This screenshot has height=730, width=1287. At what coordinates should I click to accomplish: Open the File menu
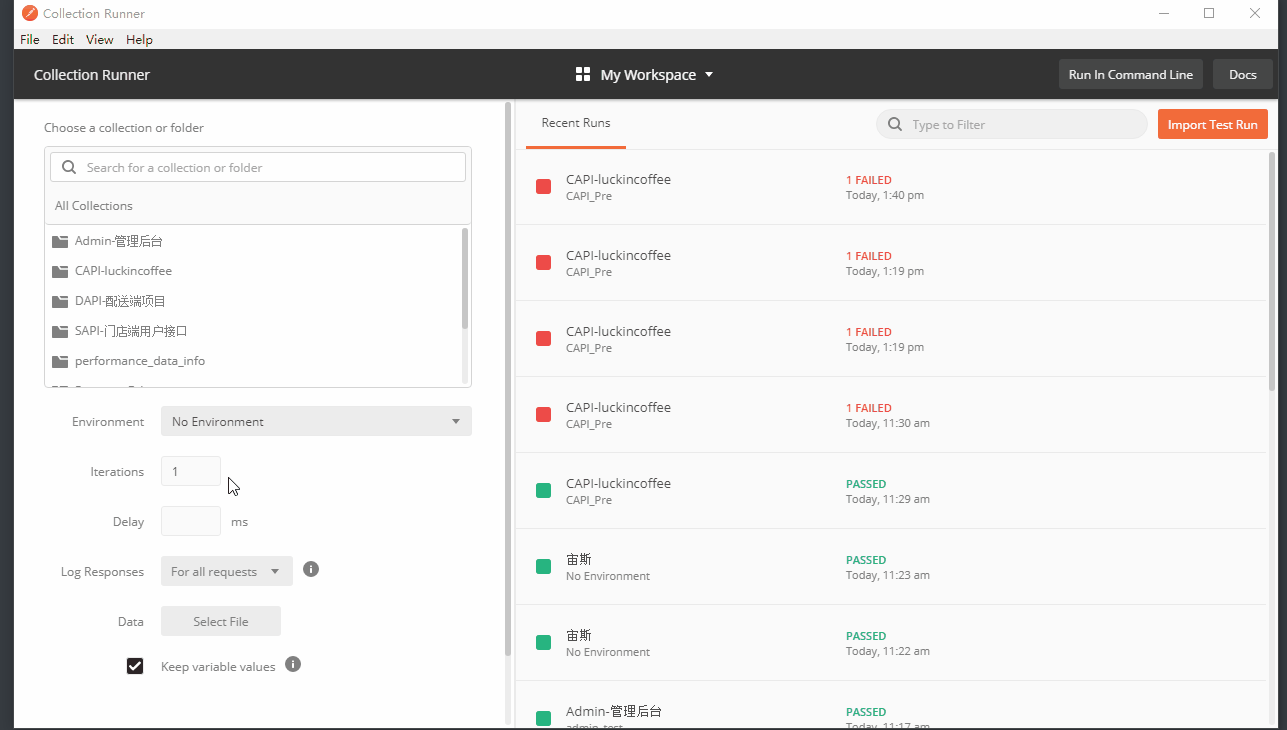point(30,39)
